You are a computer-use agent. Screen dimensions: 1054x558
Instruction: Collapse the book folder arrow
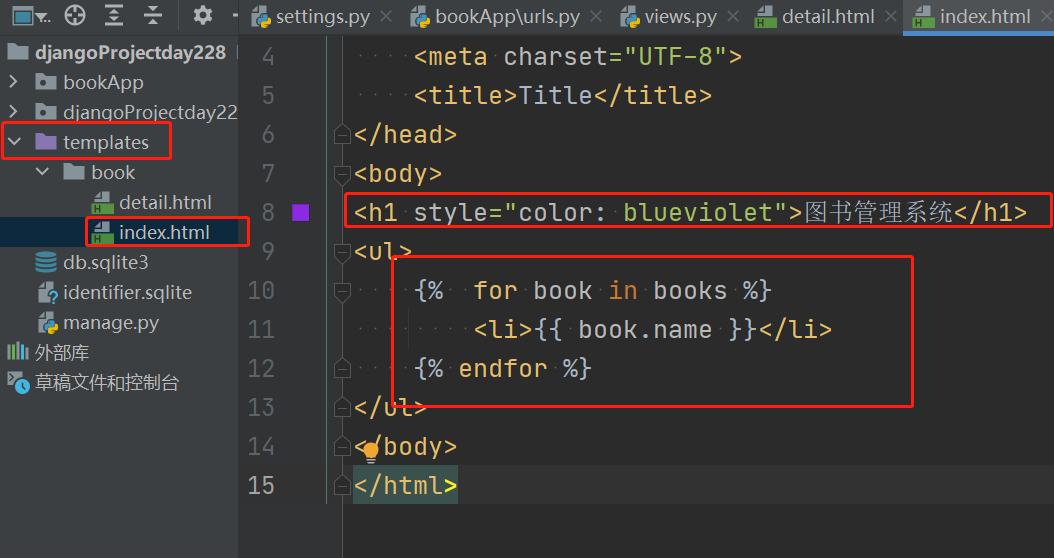(43, 172)
